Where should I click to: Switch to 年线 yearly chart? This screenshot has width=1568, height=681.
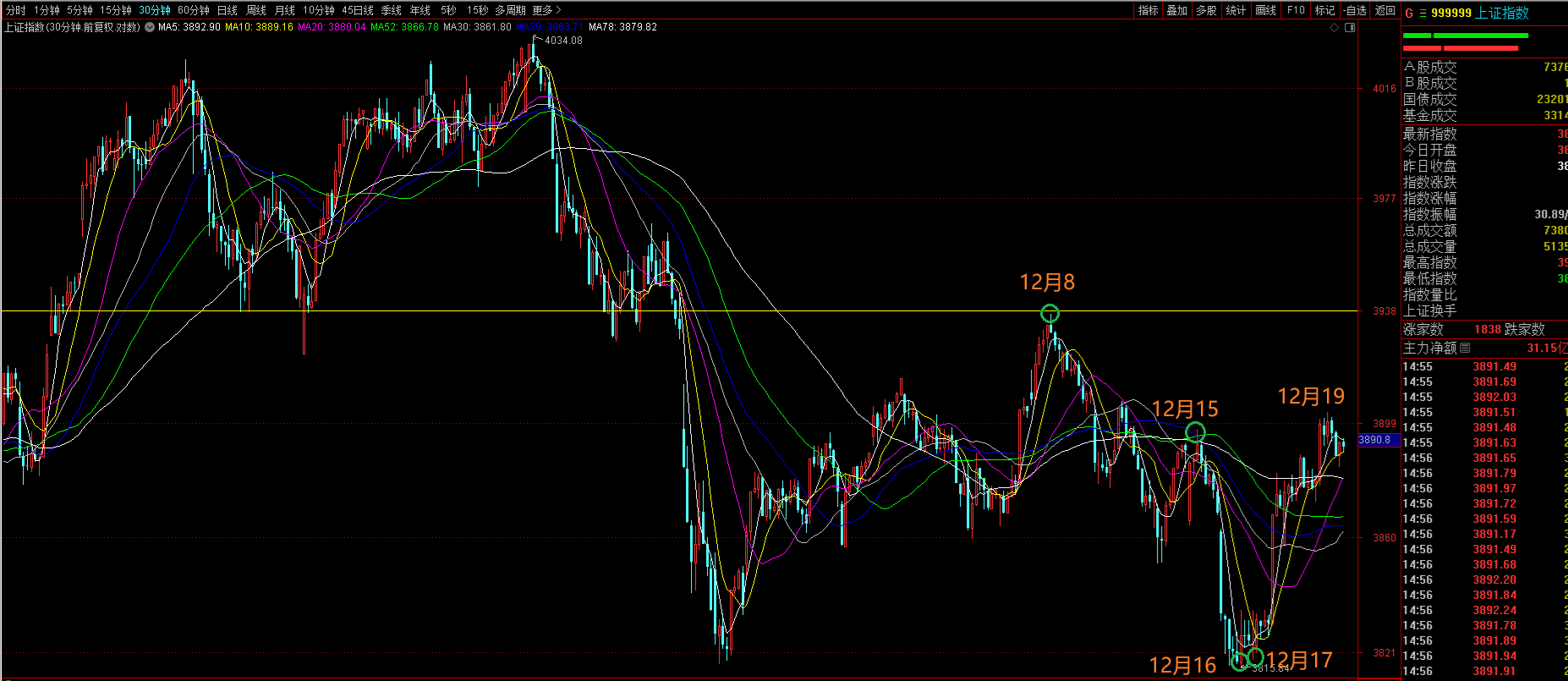(420, 10)
